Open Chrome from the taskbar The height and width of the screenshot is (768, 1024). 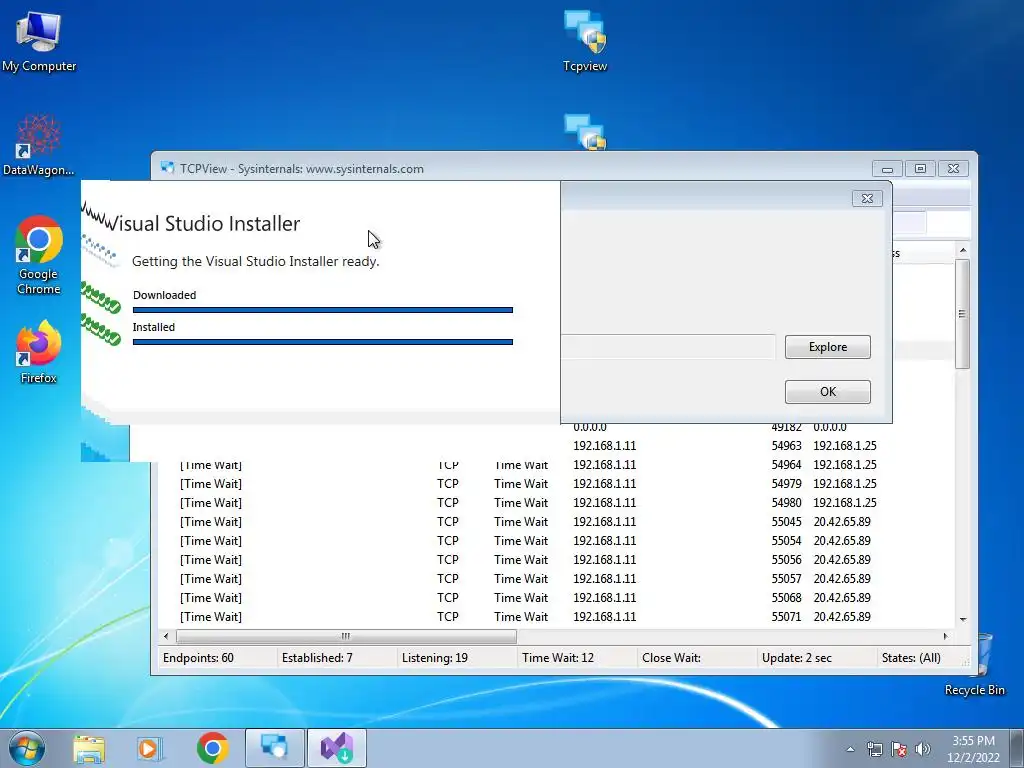(212, 748)
